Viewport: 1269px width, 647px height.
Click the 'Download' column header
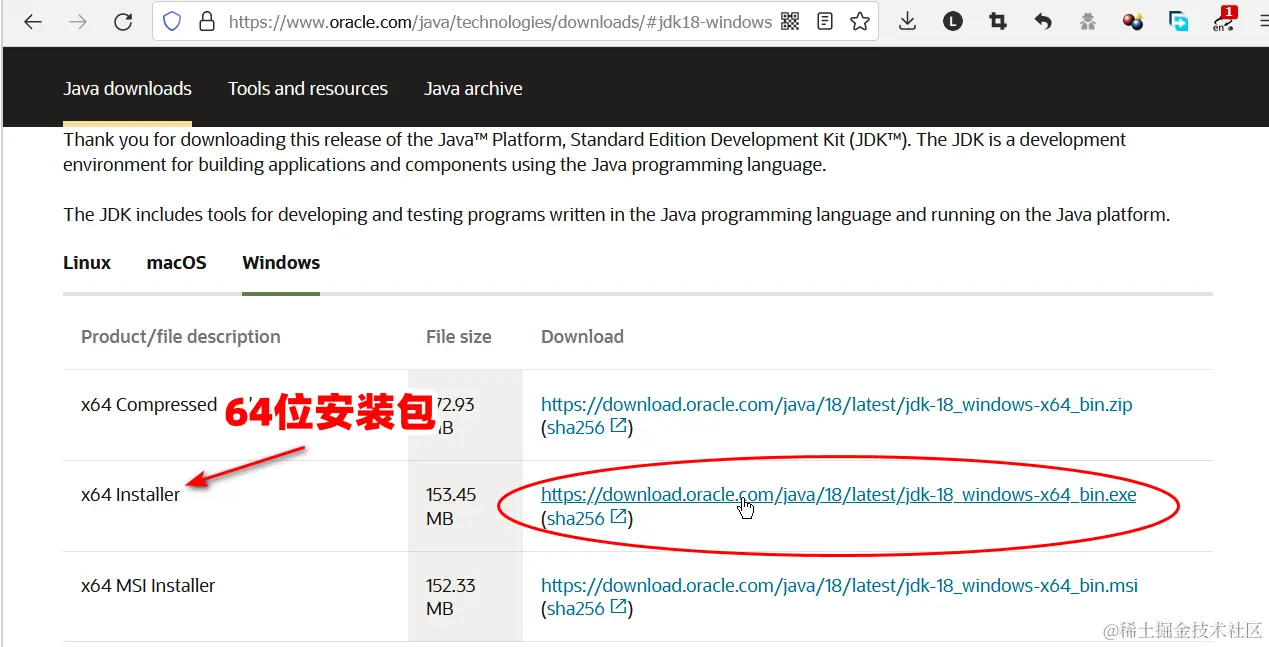(x=582, y=337)
